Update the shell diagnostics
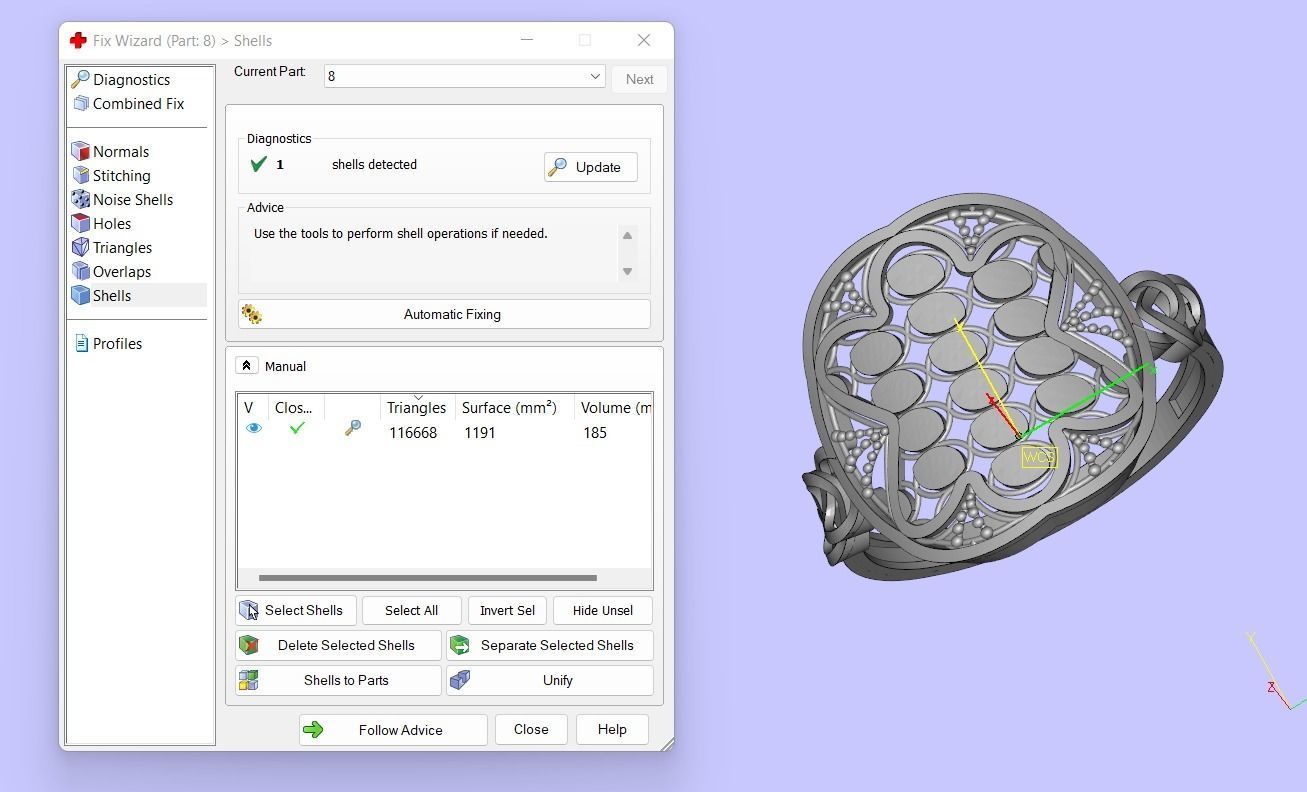Viewport: 1307px width, 792px height. (x=591, y=167)
